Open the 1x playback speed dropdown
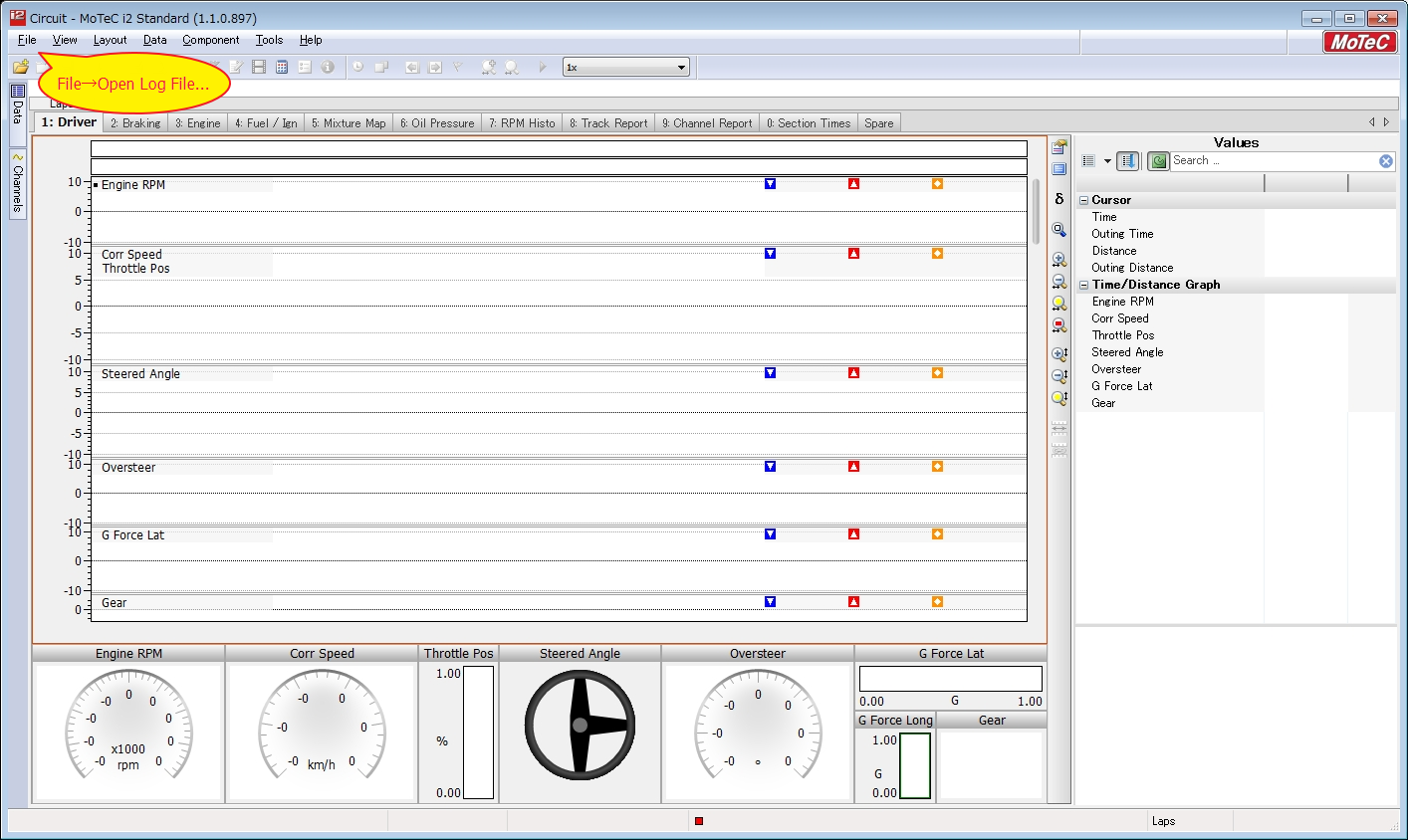Viewport: 1408px width, 840px height. (x=682, y=68)
